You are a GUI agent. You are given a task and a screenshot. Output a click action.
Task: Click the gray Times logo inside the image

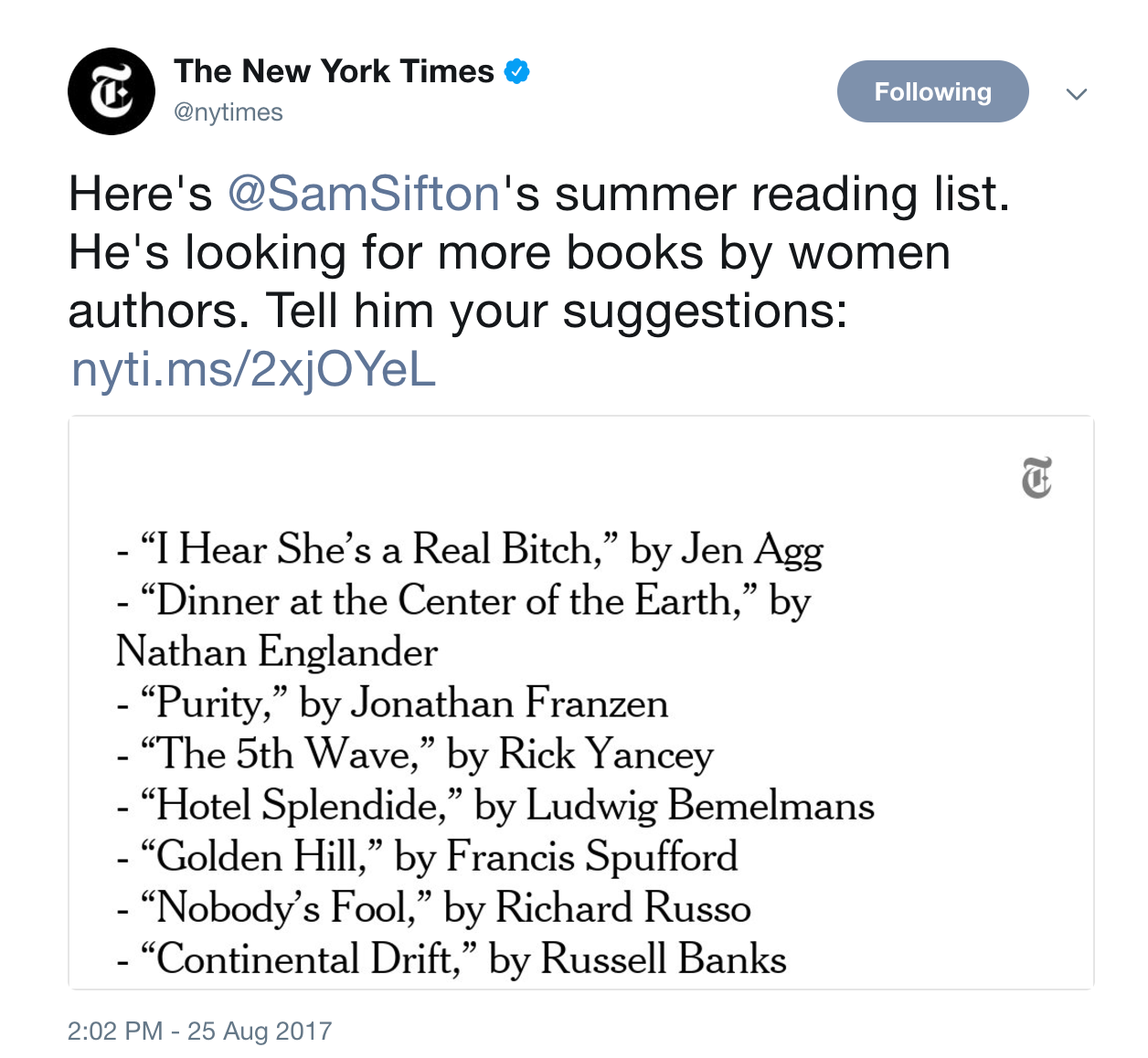pyautogui.click(x=1036, y=477)
